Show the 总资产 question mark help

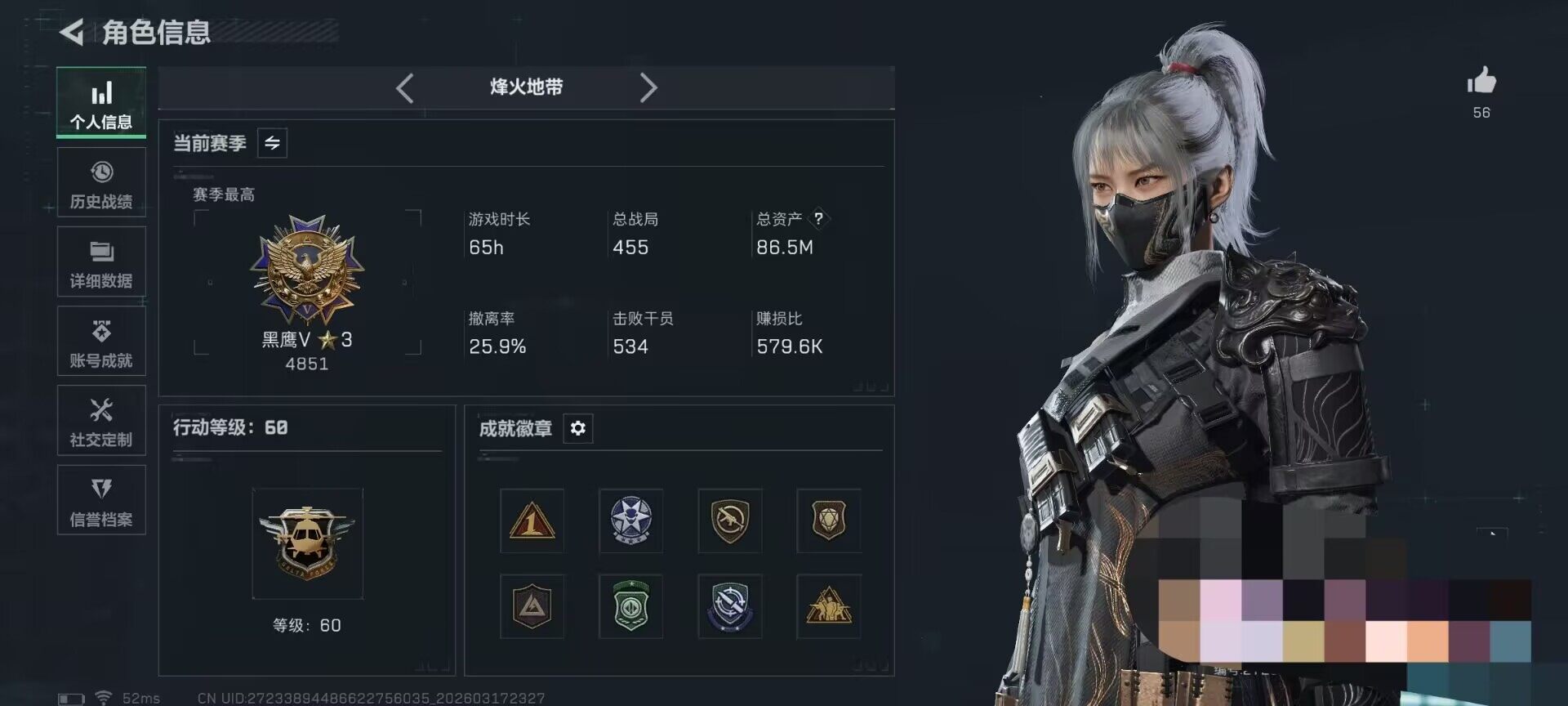[818, 218]
